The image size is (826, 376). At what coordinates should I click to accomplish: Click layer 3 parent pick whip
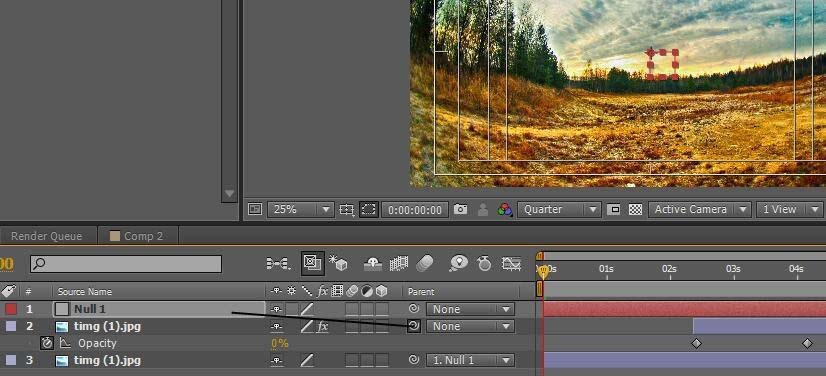pos(414,360)
